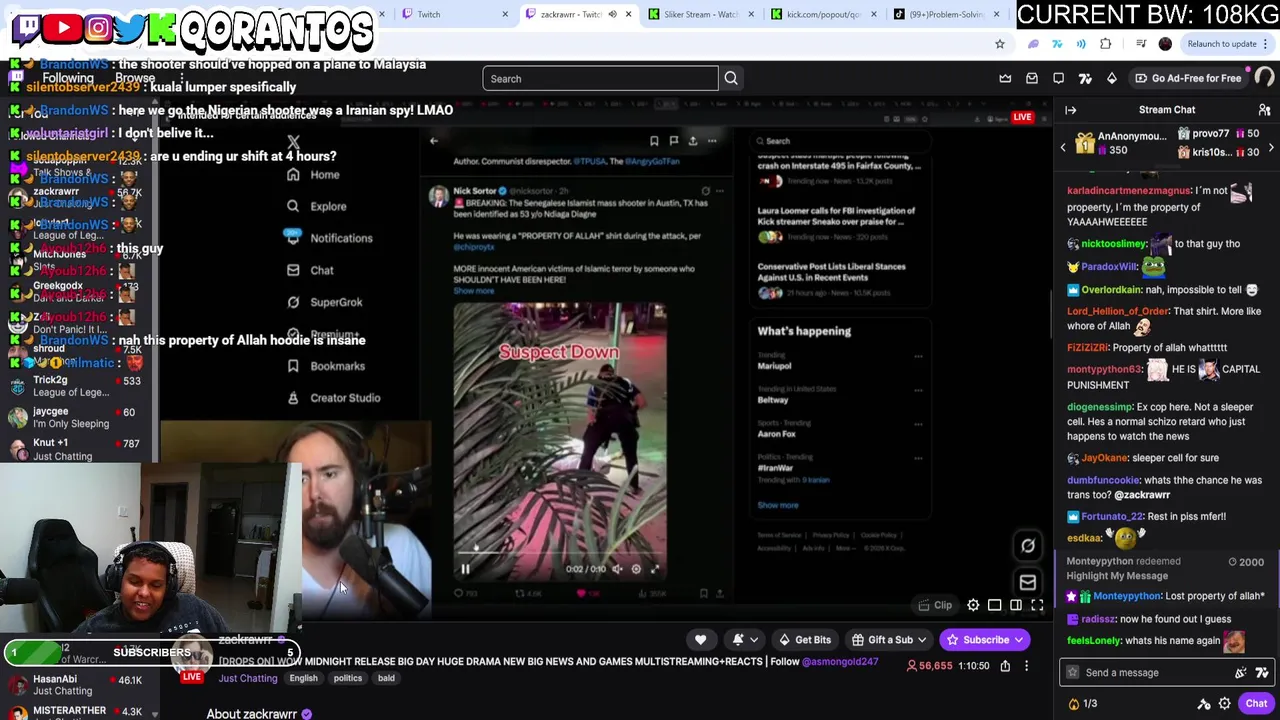Open the Chrome profile avatar
Screen dimensions: 1280x720
coord(1165,44)
